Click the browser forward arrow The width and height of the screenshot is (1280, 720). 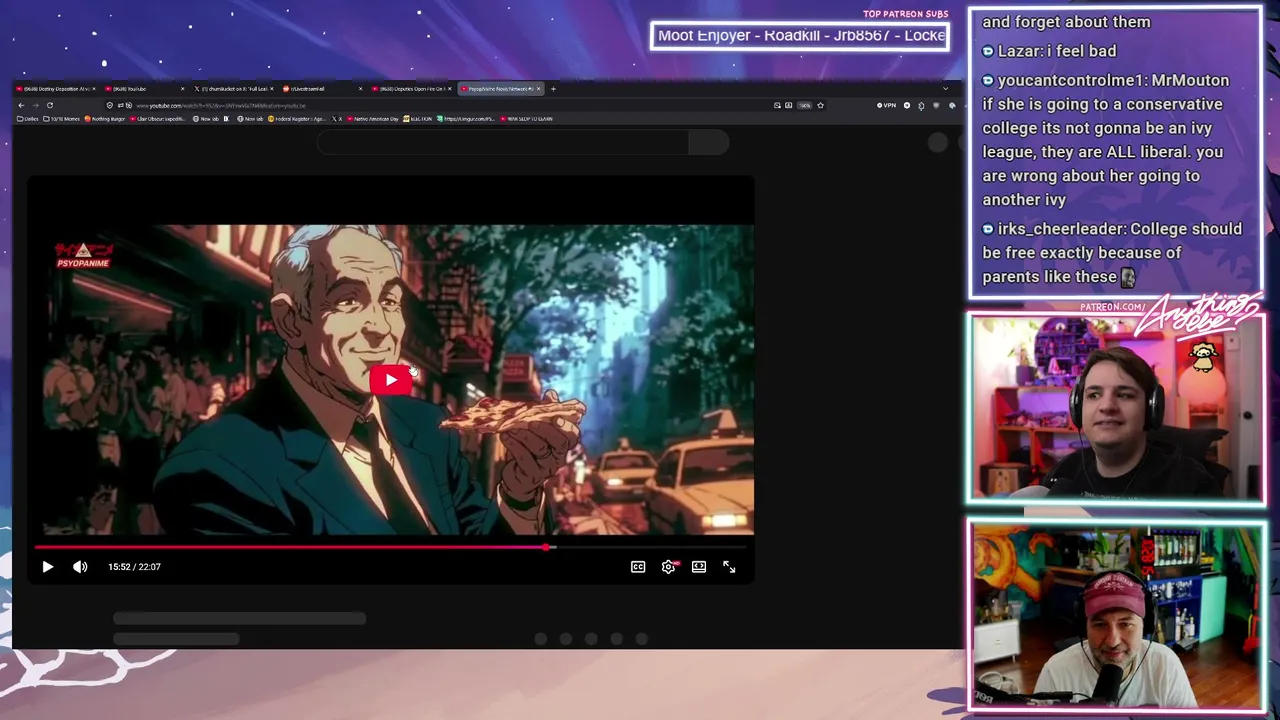pyautogui.click(x=35, y=105)
